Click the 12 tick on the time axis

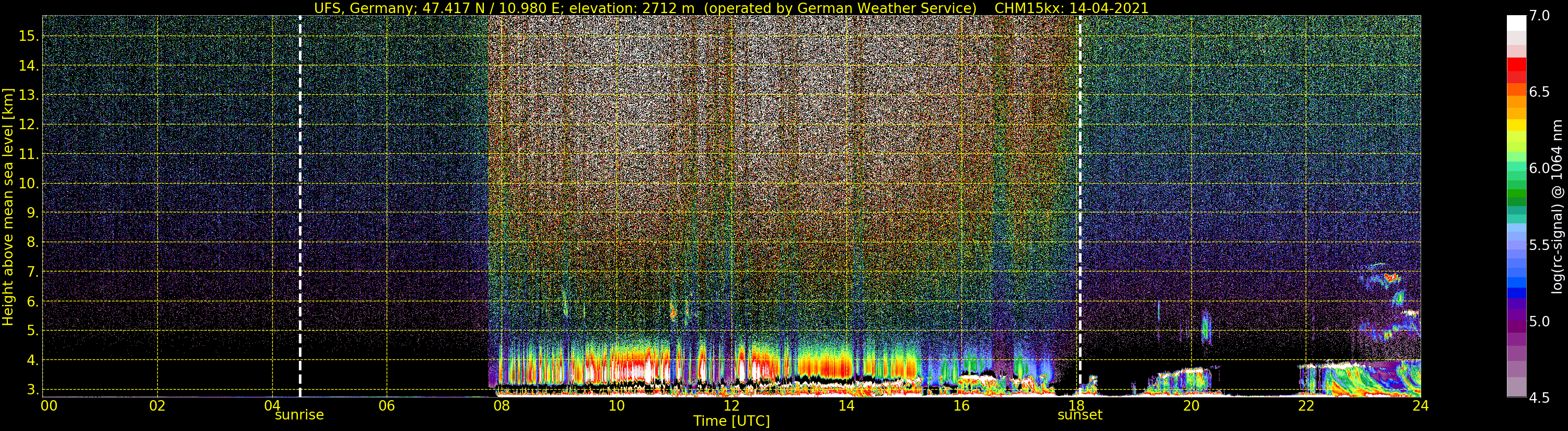coord(731,406)
